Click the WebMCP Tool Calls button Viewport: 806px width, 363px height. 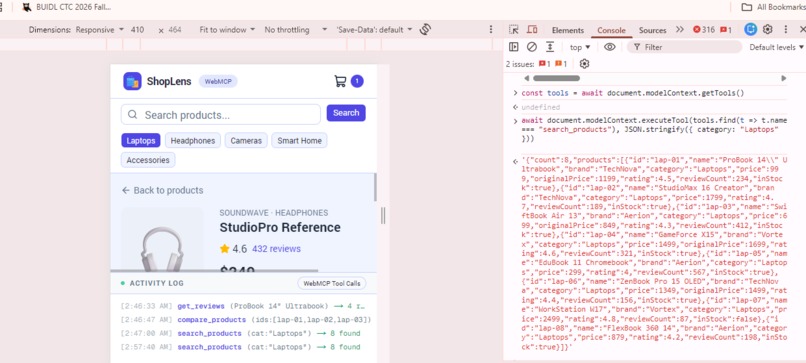pos(332,283)
